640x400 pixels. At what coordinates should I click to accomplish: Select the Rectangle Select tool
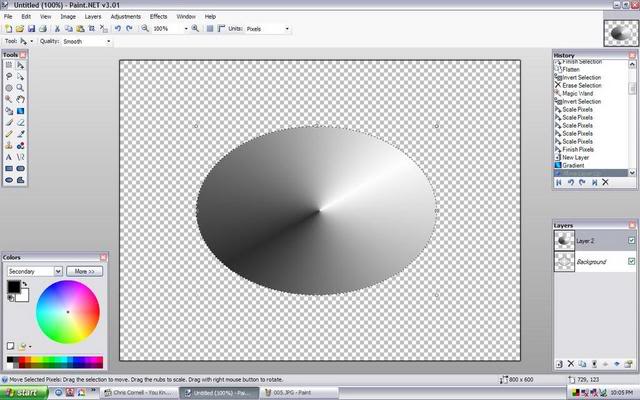pos(9,65)
